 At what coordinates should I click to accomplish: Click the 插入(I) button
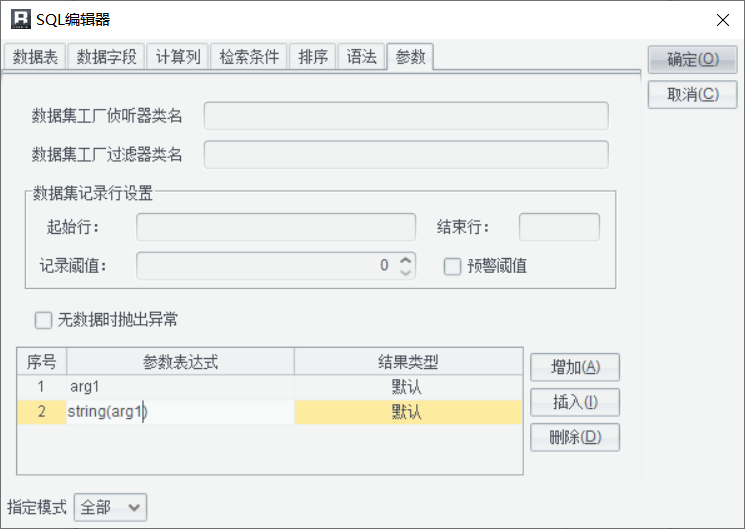pos(575,402)
